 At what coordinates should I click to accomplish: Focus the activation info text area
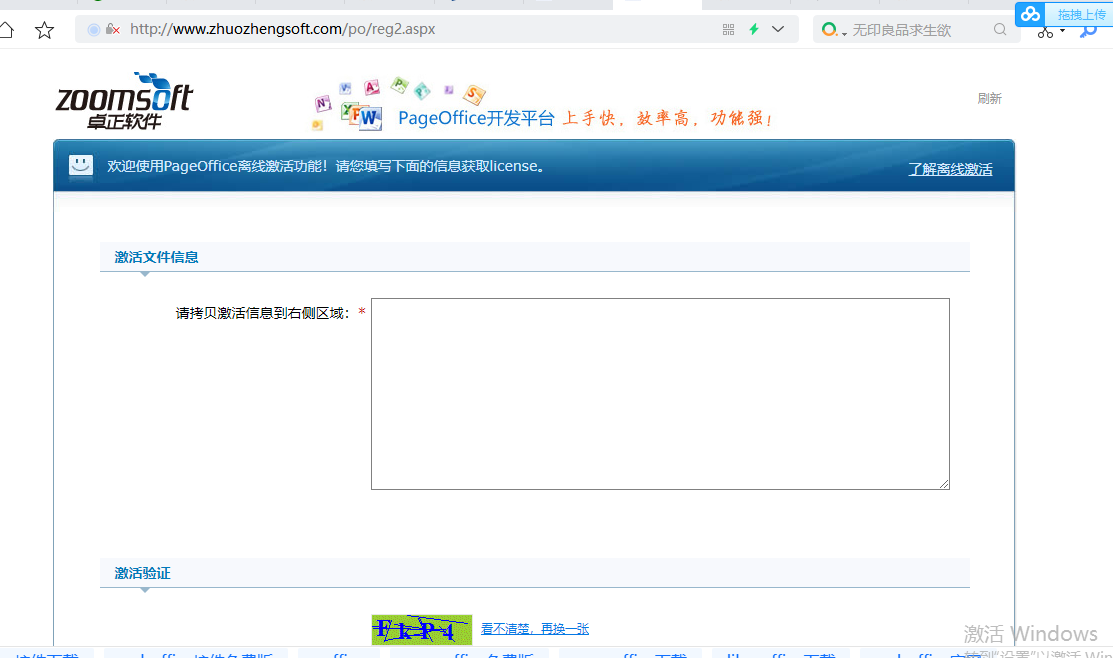coord(660,394)
